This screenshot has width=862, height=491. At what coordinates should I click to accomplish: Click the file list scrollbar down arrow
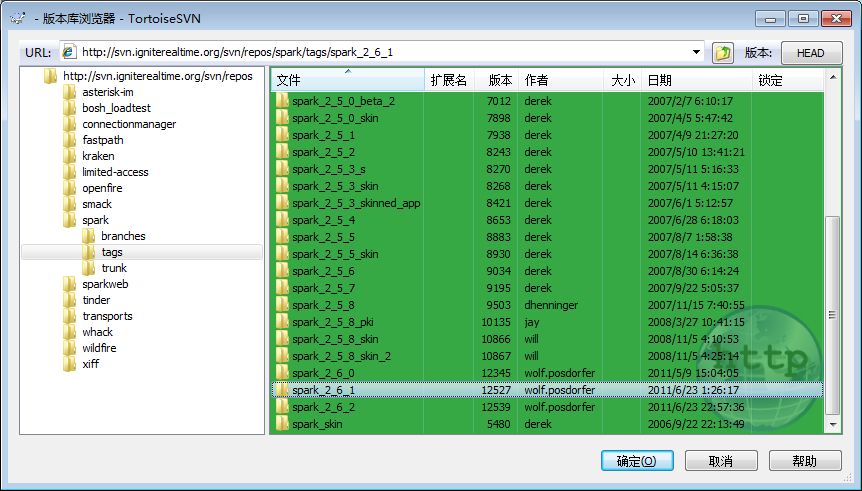coord(833,424)
